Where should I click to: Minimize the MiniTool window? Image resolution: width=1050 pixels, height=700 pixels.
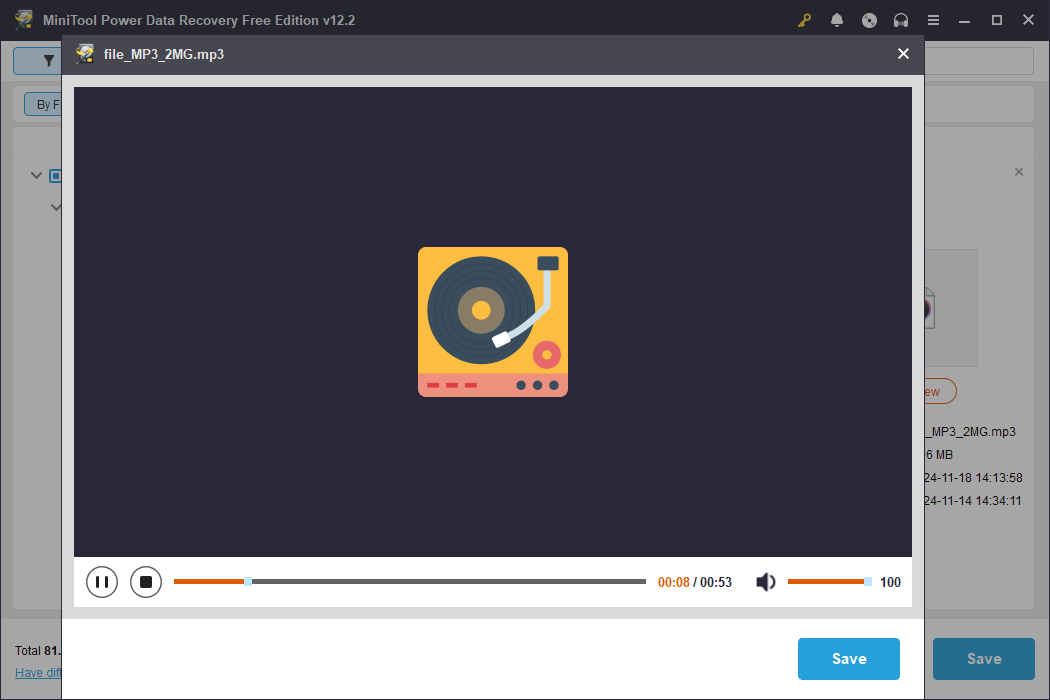[x=964, y=20]
